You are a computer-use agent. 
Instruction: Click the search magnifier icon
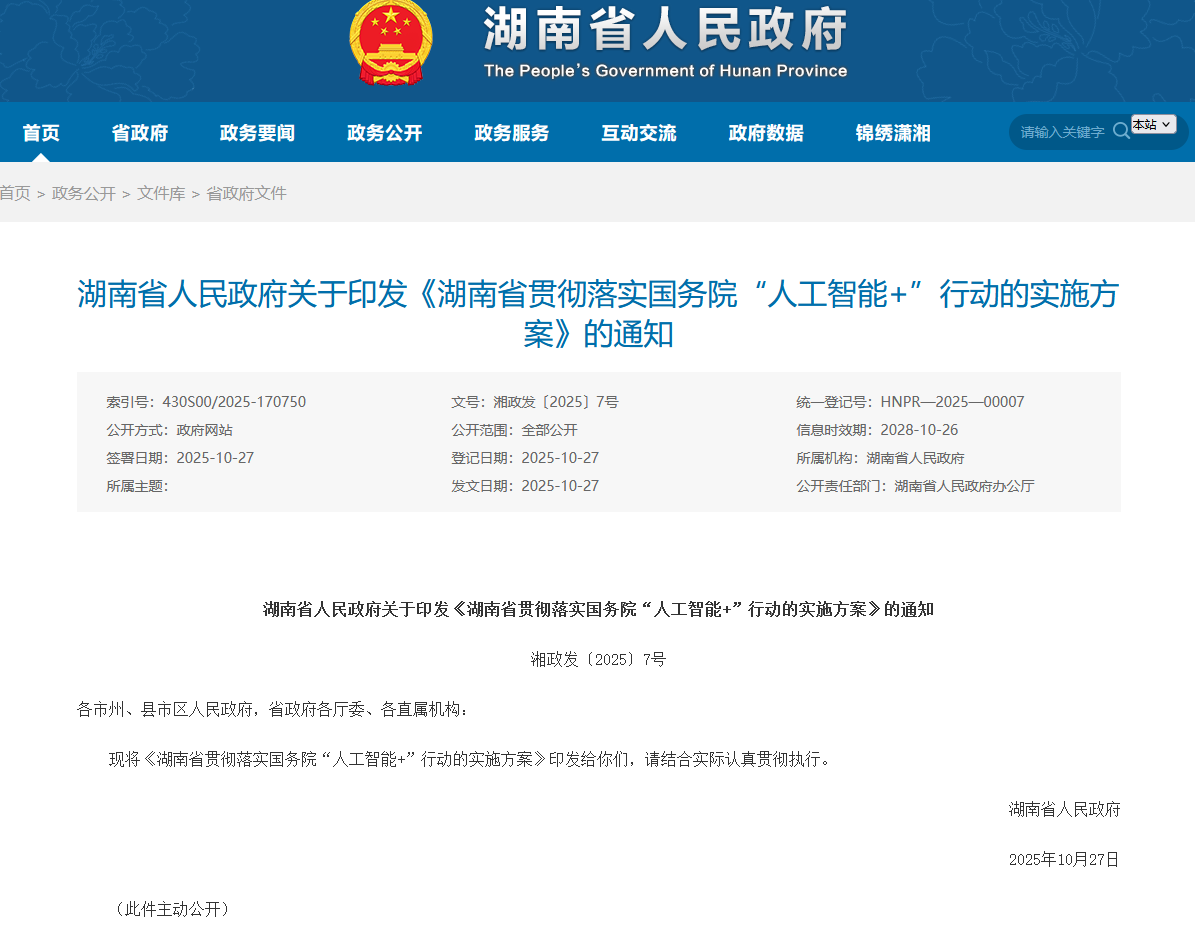click(1122, 131)
